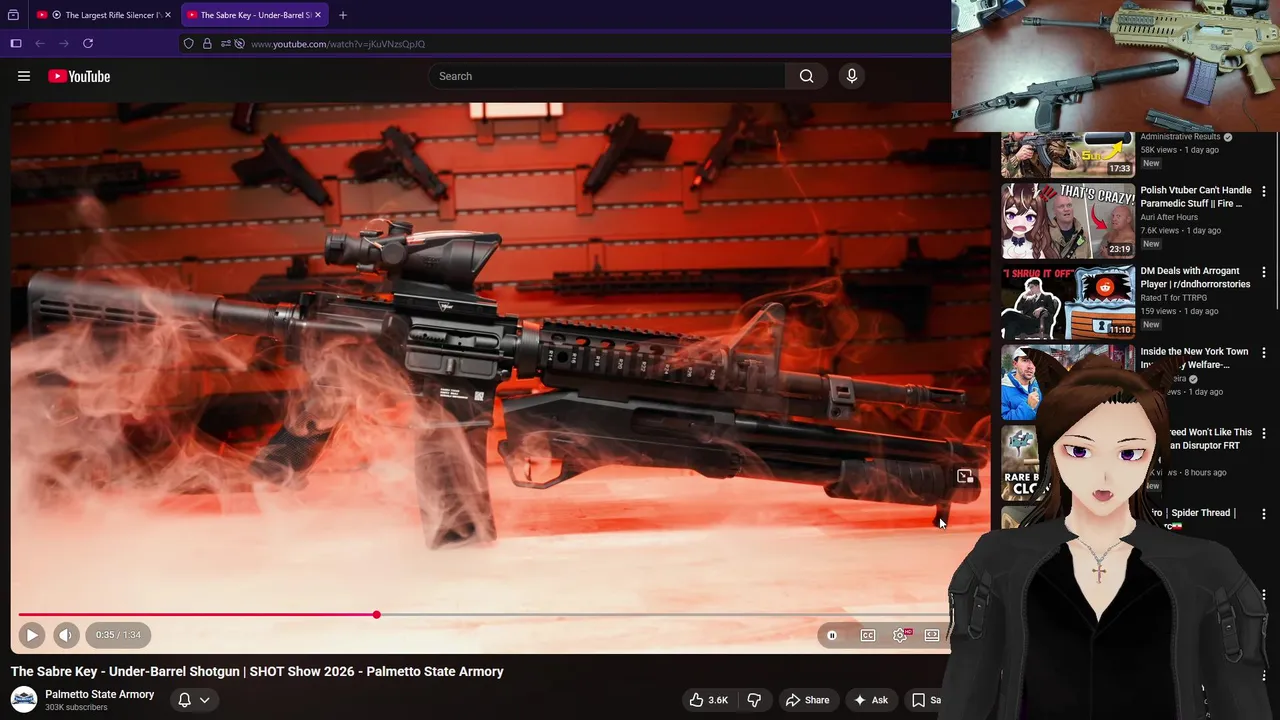
Task: Open player settings gear
Action: tap(900, 635)
